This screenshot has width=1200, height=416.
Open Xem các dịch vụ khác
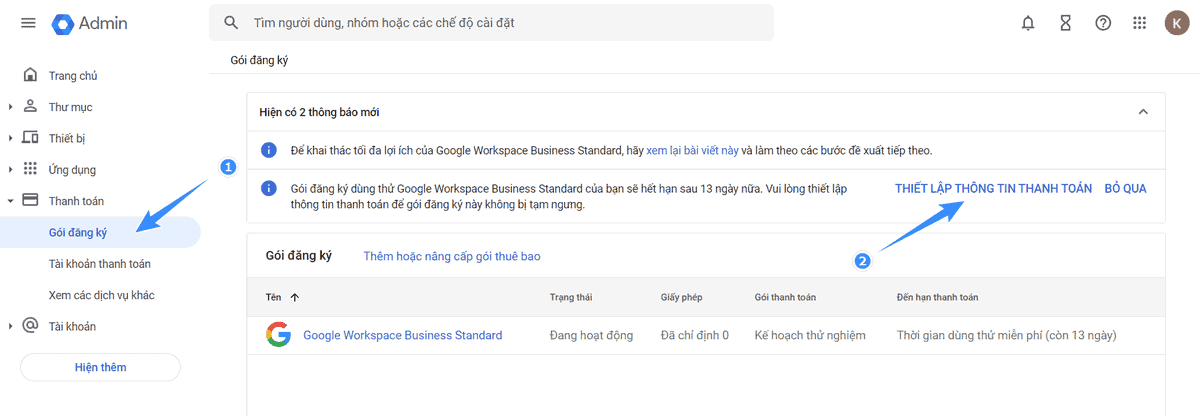100,295
